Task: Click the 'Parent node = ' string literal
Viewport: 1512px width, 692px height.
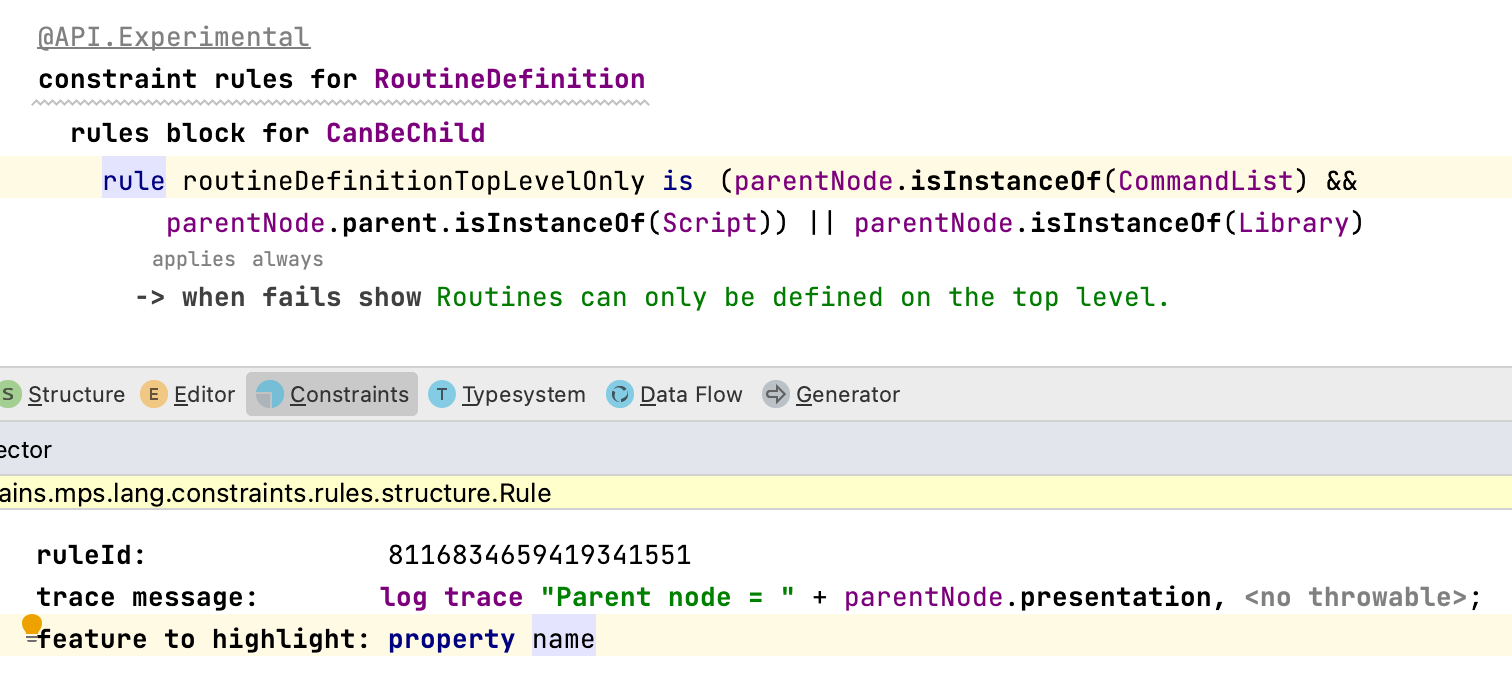Action: (x=668, y=597)
